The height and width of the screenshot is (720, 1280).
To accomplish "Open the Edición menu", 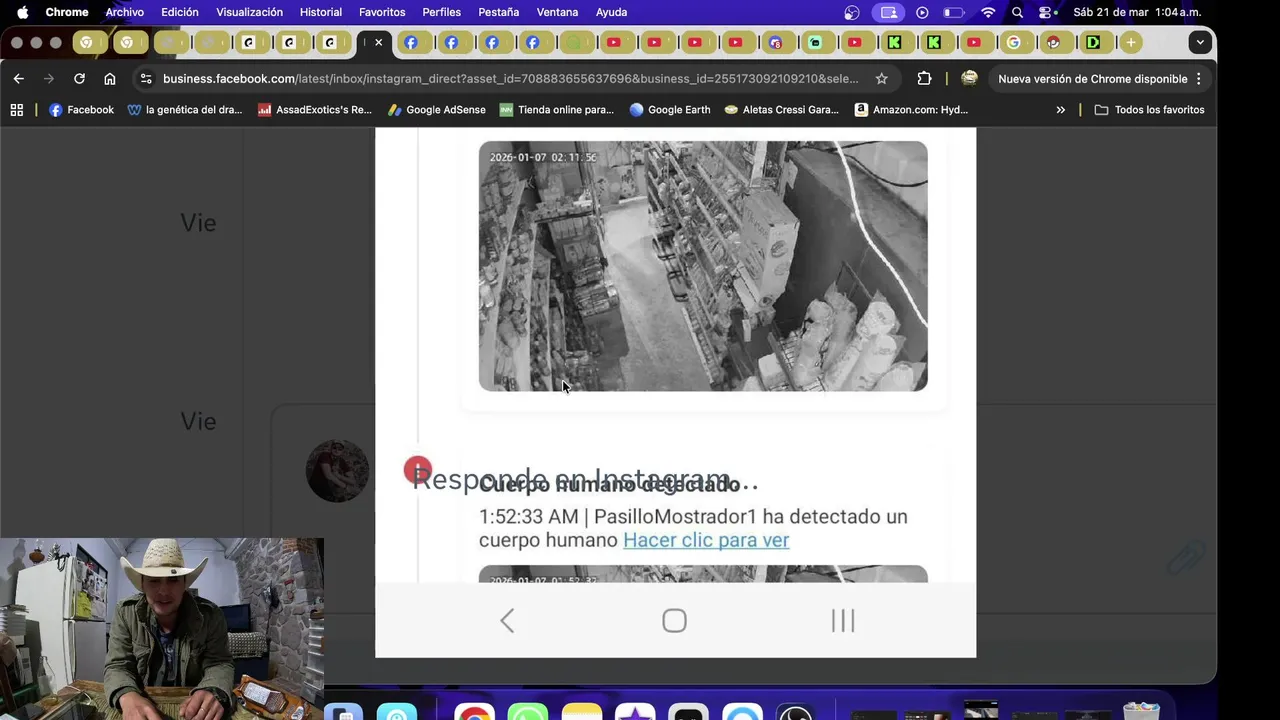I will point(180,12).
